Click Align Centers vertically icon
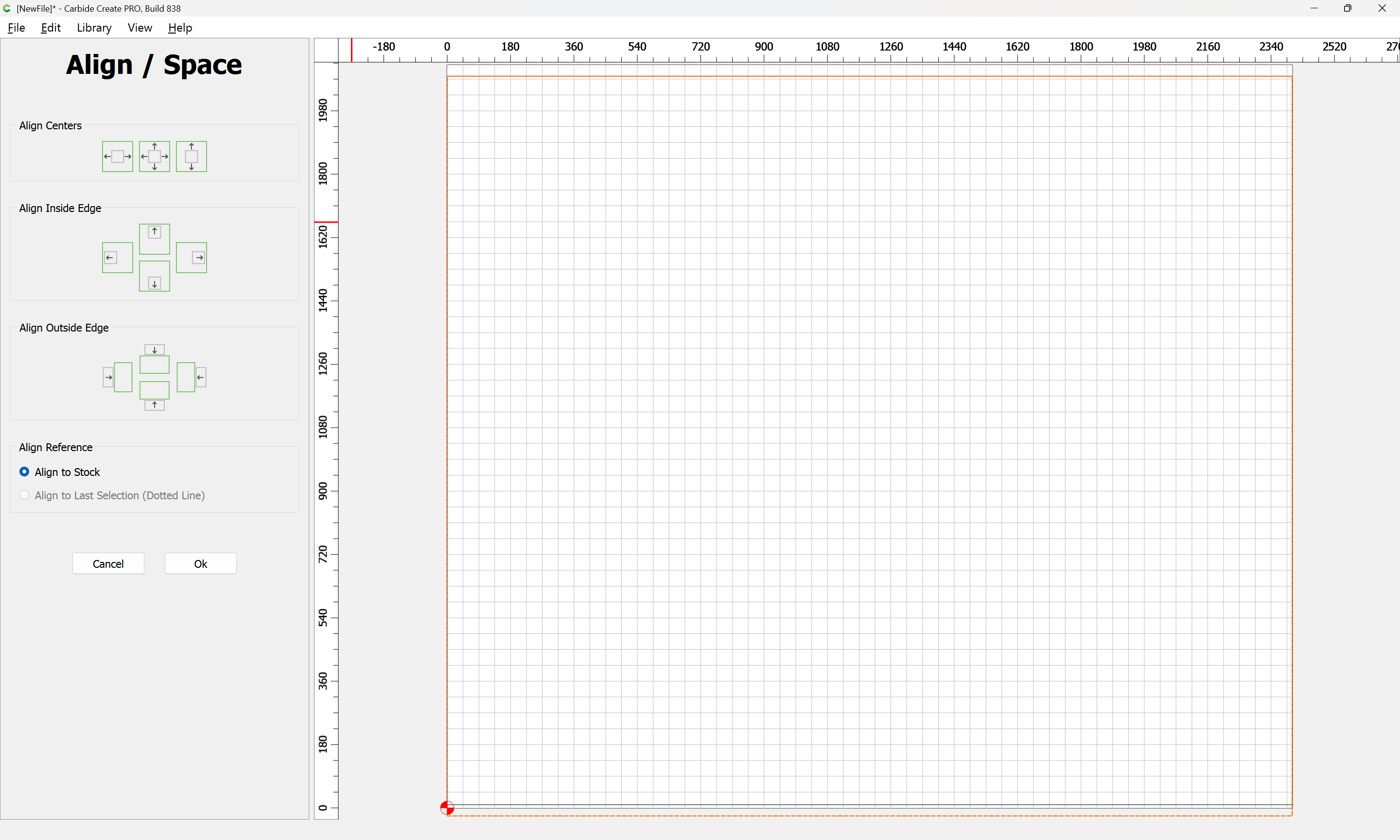Image resolution: width=1400 pixels, height=840 pixels. point(191,156)
